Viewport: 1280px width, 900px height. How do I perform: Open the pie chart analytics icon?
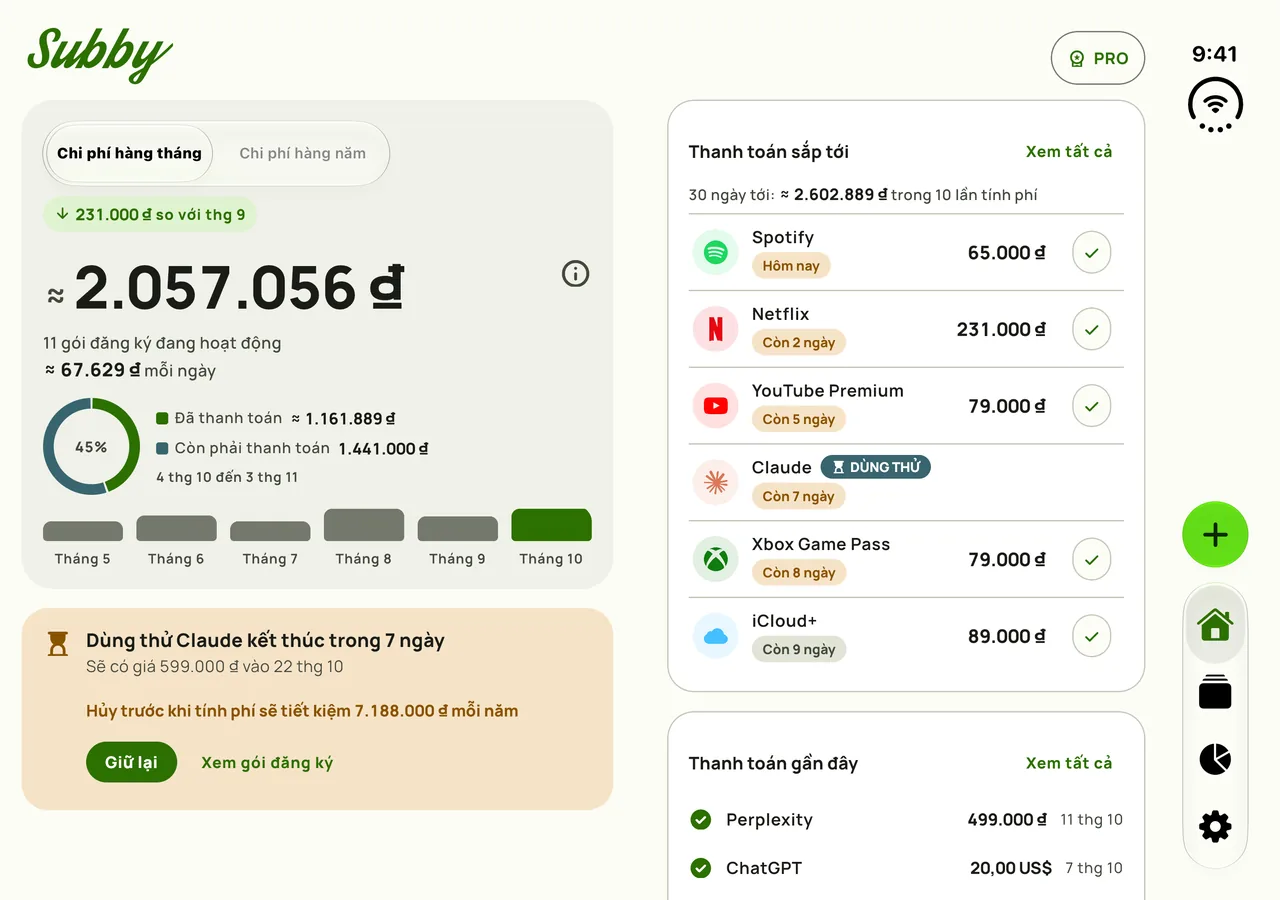tap(1215, 759)
